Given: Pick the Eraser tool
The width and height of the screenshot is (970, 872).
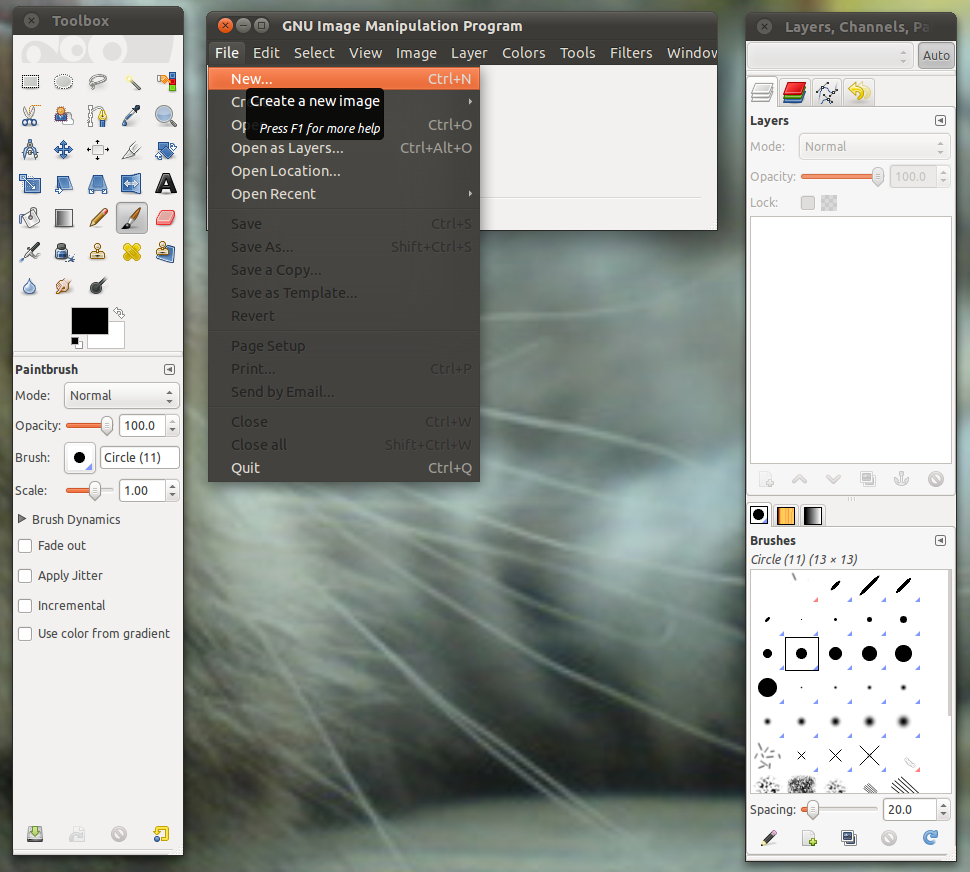Looking at the screenshot, I should (x=166, y=217).
